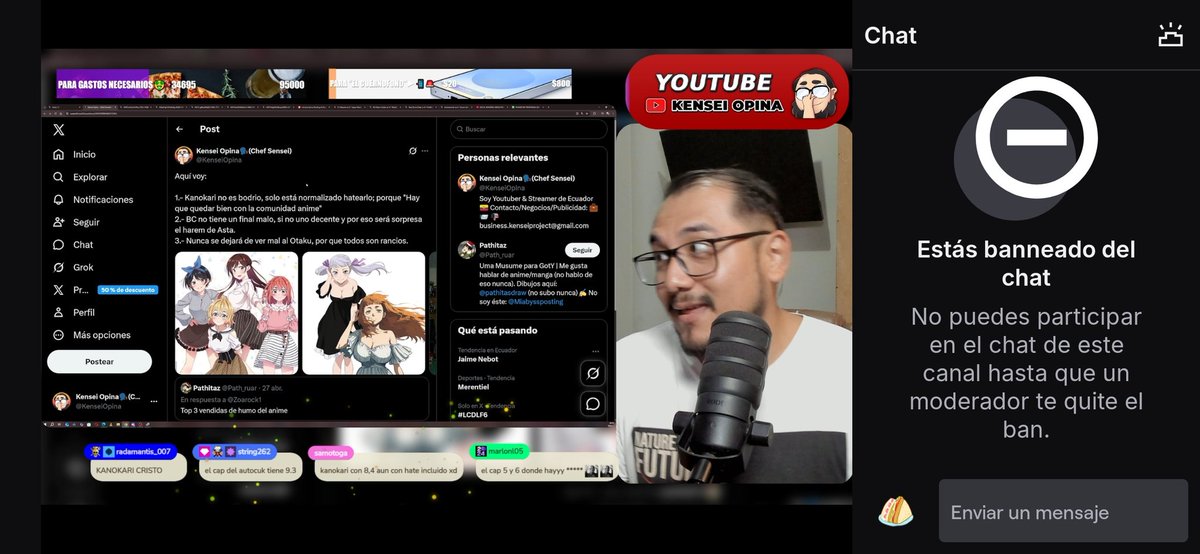Click the magnifier icon beside Explorar
The width and height of the screenshot is (1200, 554).
pos(59,177)
